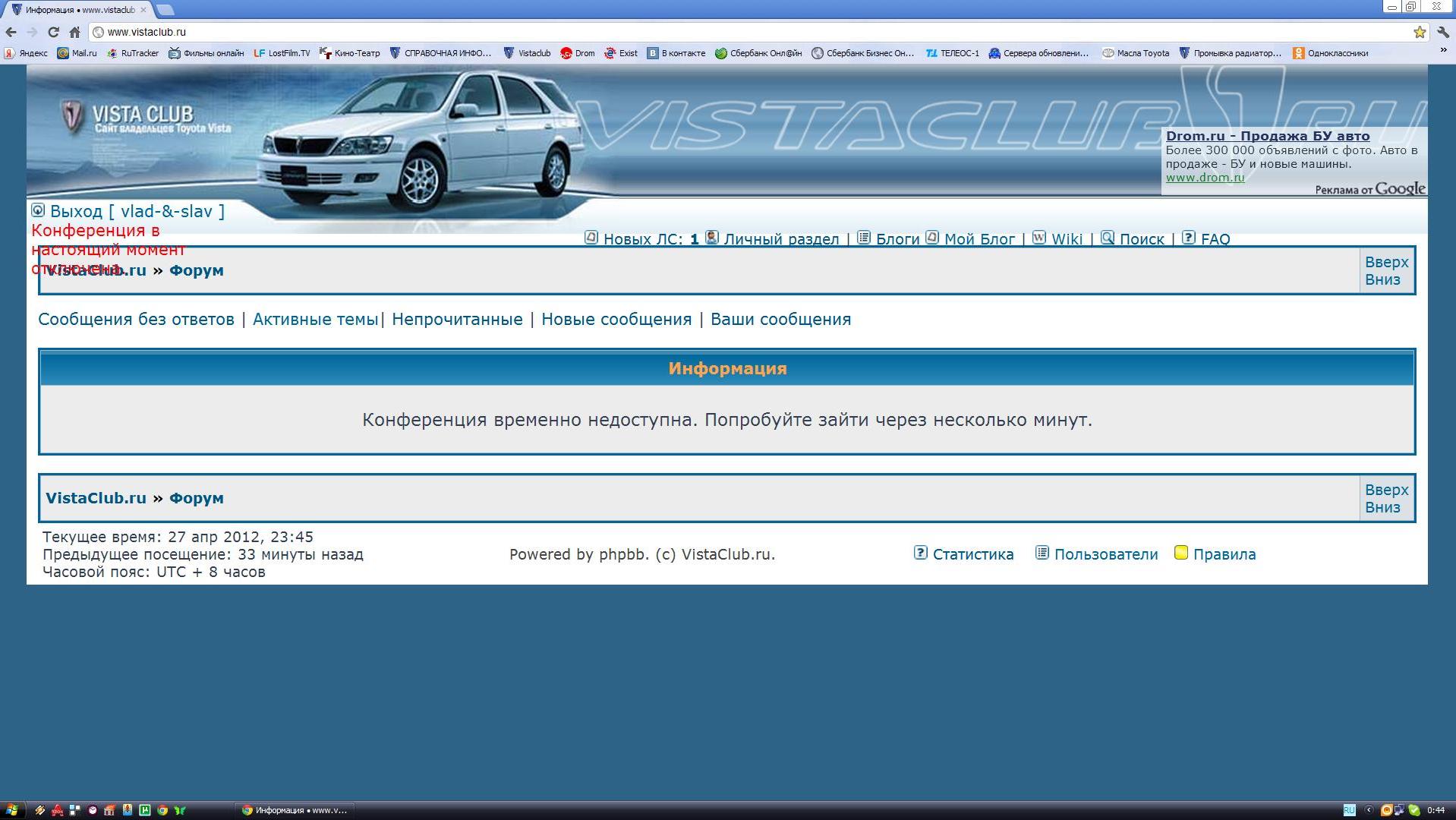Bookmark page with the star icon
1456x820 pixels.
click(x=1419, y=32)
